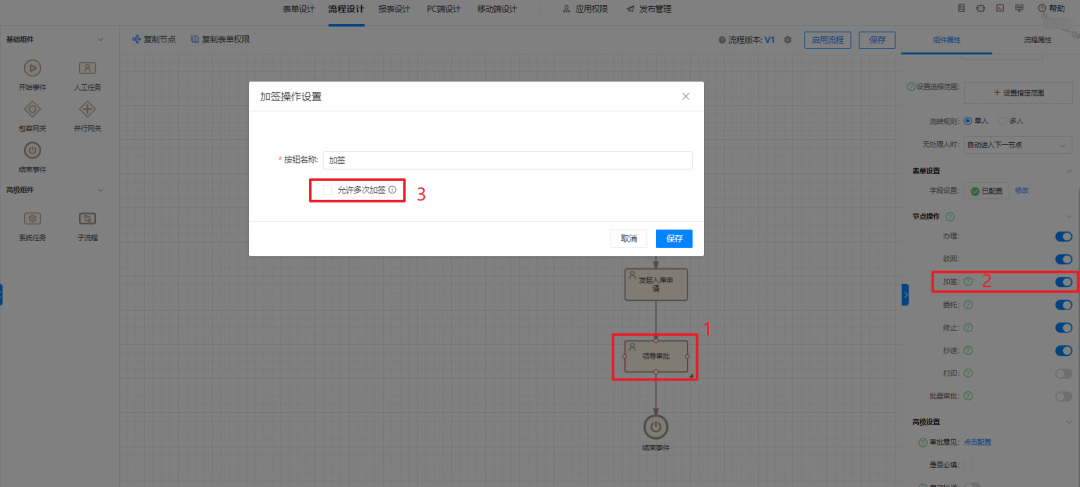Click 设置指定范围 button
Screen dimensions: 1080x487
tap(1018, 92)
